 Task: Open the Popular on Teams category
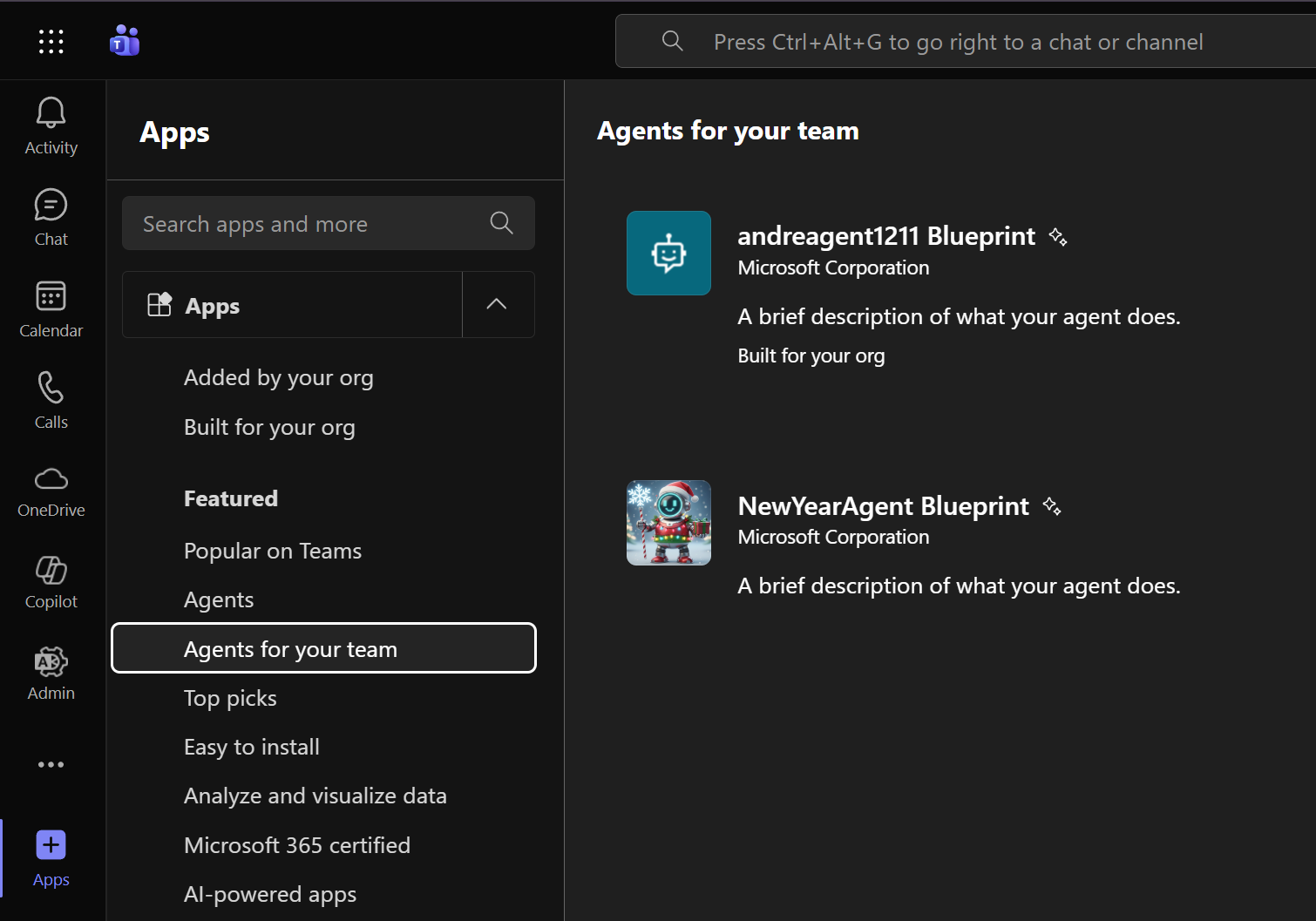coord(272,551)
